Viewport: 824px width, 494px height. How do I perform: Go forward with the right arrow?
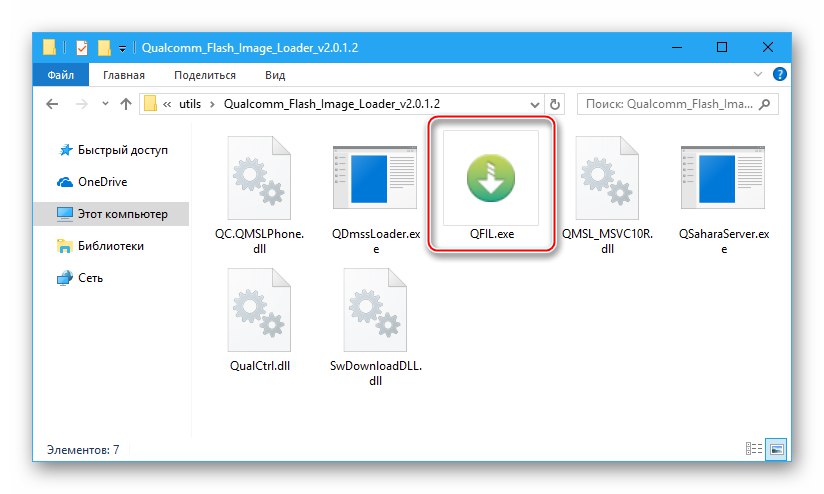click(81, 104)
